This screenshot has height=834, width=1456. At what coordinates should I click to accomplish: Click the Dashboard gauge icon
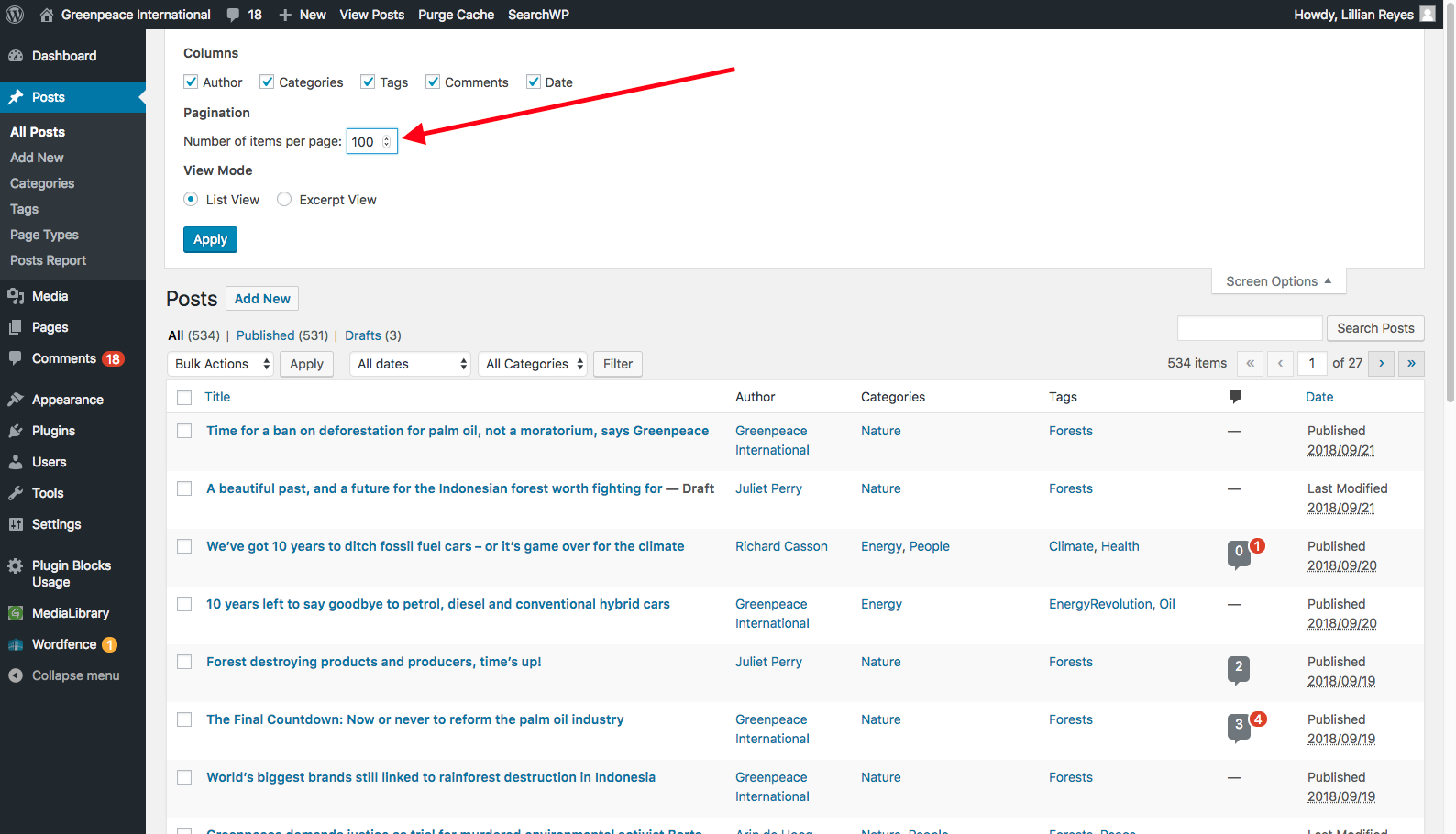coord(16,56)
